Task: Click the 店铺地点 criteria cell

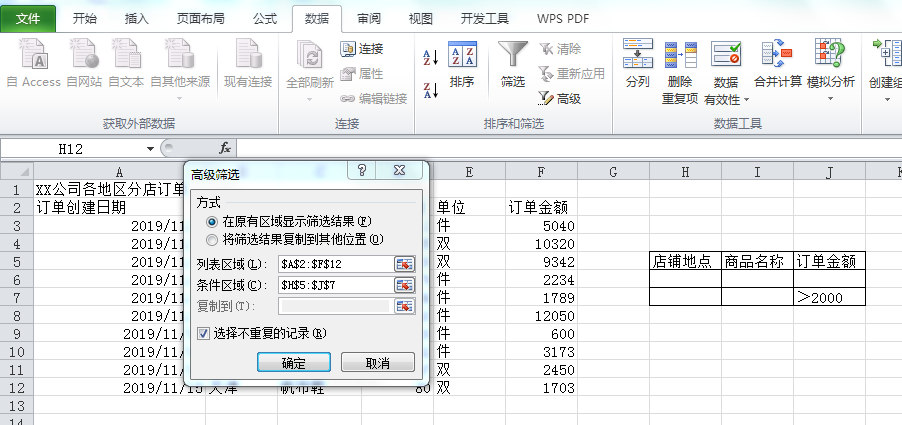Action: point(685,262)
